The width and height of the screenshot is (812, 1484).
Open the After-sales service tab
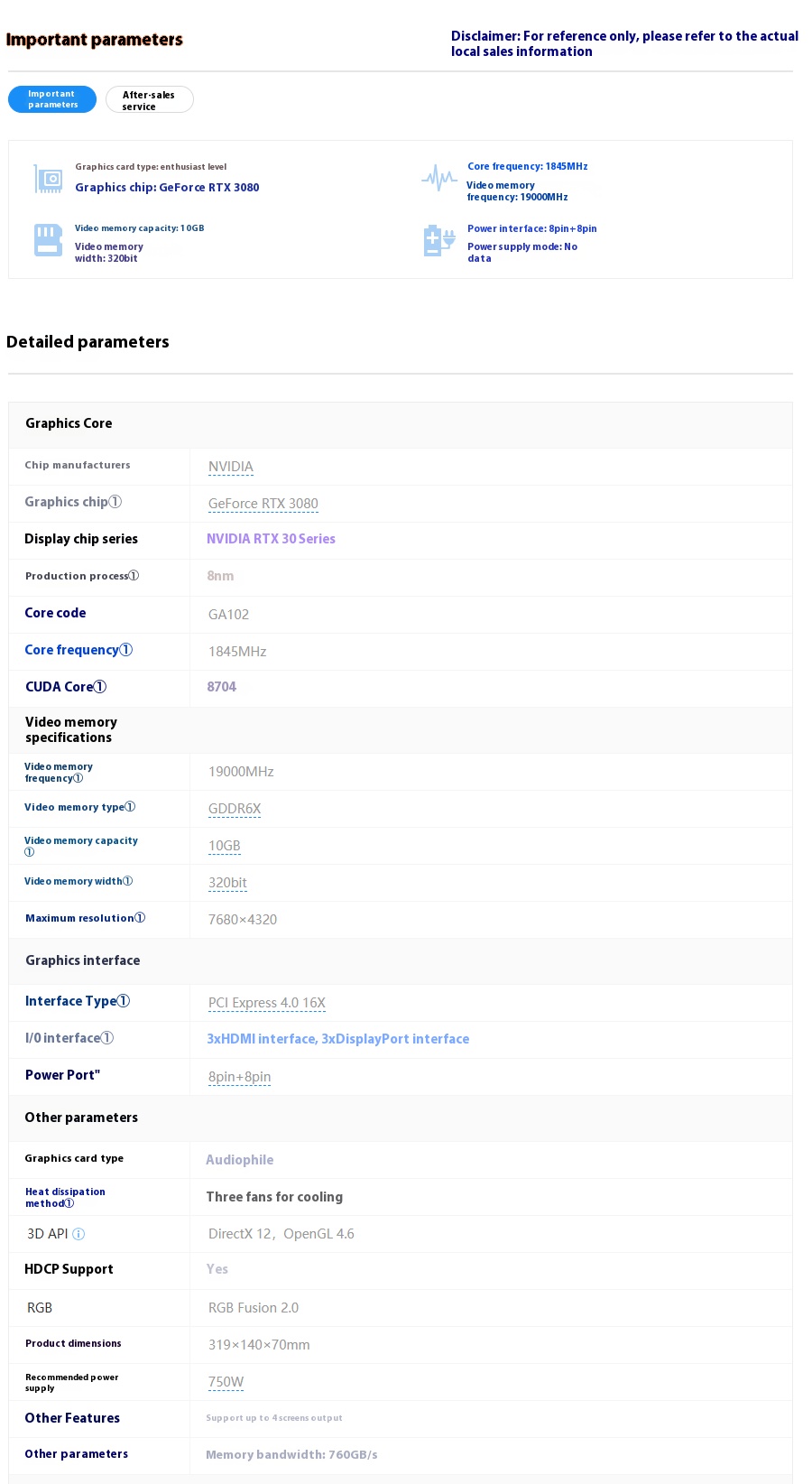(x=149, y=99)
